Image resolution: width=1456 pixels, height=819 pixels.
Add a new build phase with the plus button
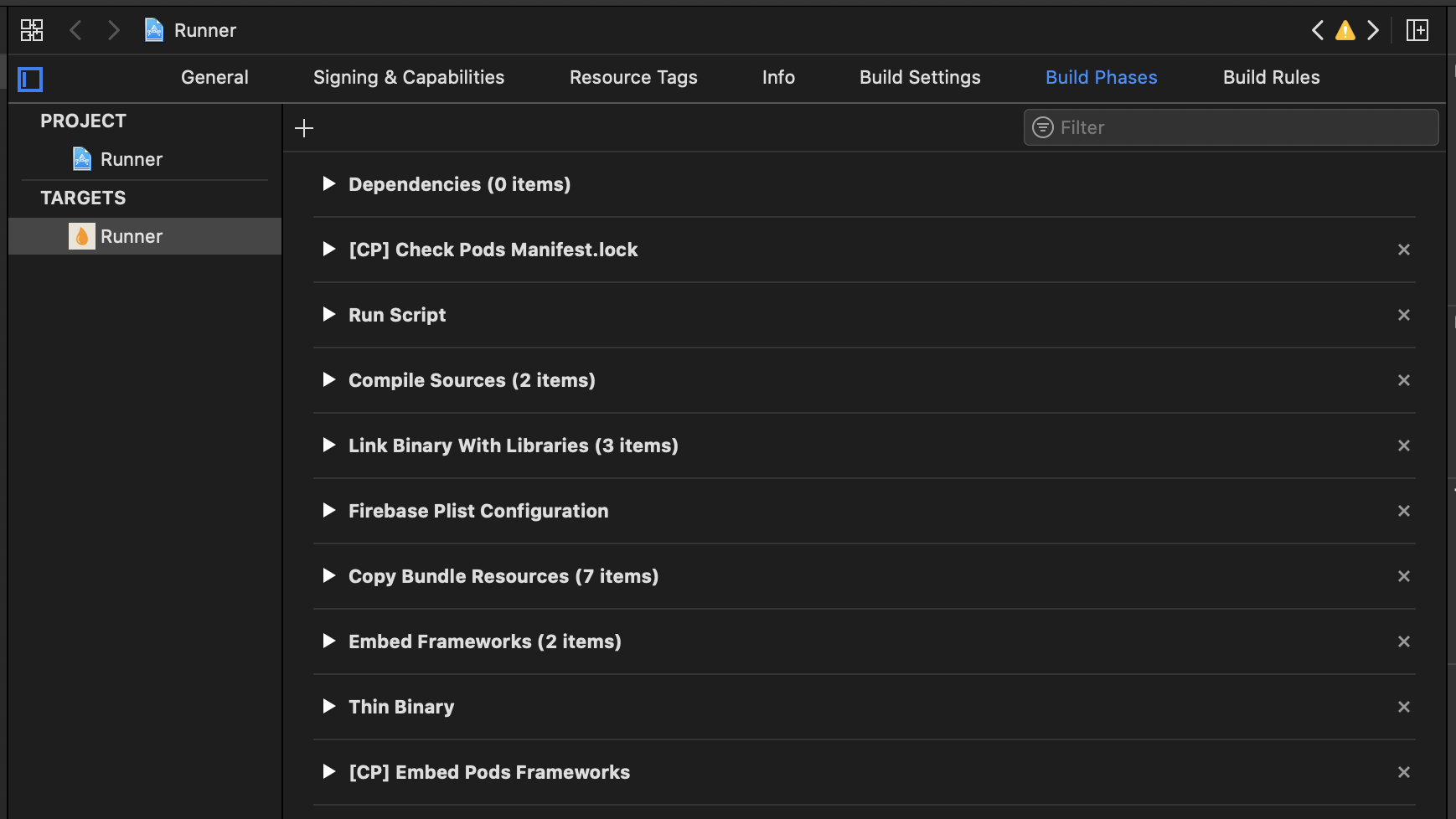pyautogui.click(x=304, y=127)
